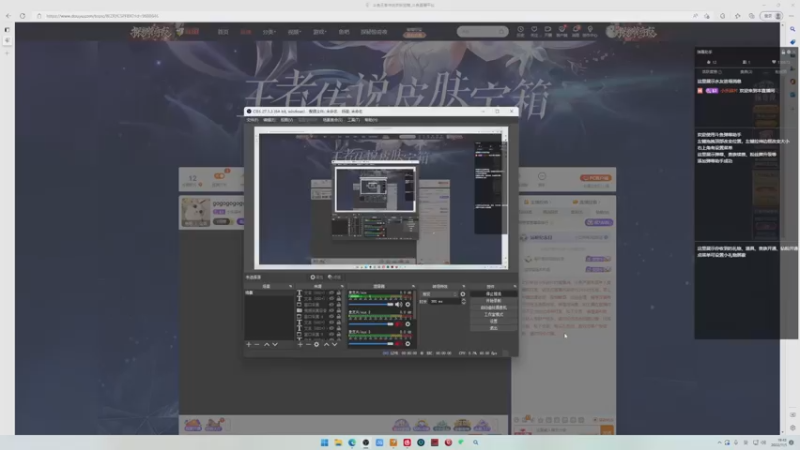Click 开始录制 start recording button
Viewport: 800px width, 450px height.
pyautogui.click(x=493, y=301)
